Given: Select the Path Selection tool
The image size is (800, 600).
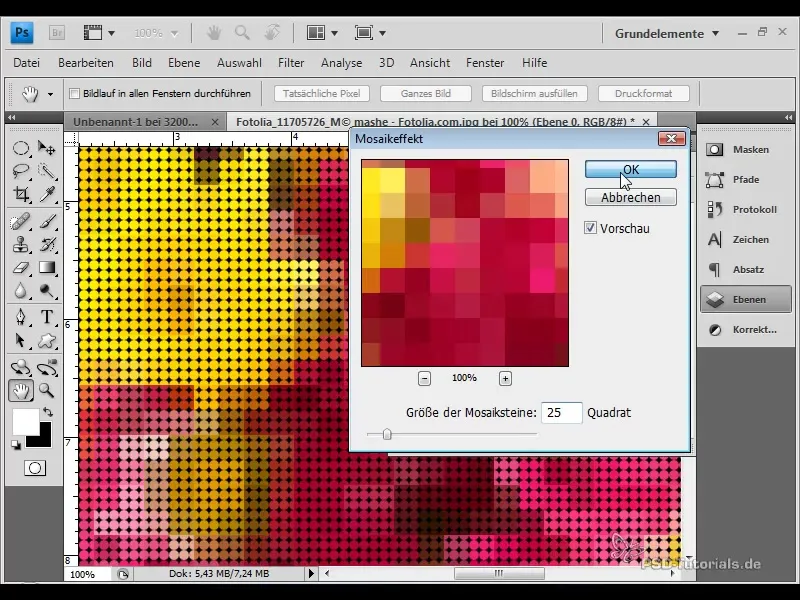Looking at the screenshot, I should click(x=21, y=340).
